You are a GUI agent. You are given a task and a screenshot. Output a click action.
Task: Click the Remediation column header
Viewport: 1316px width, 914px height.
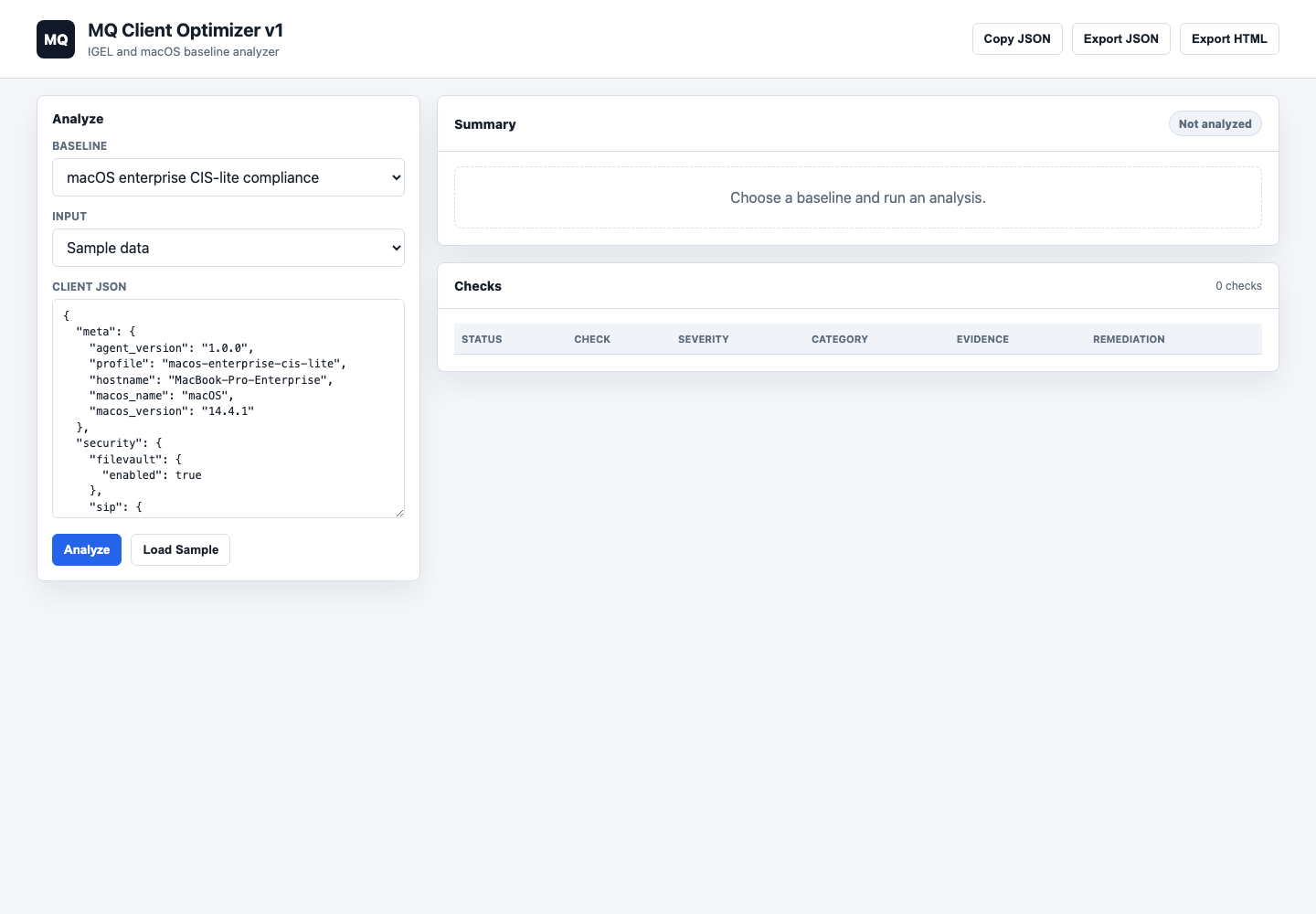(x=1129, y=339)
